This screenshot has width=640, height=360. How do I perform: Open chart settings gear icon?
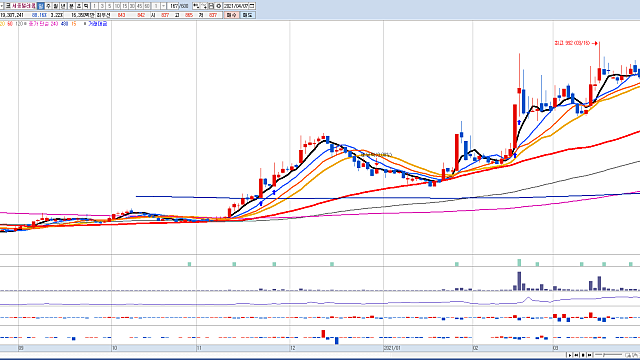219,6
